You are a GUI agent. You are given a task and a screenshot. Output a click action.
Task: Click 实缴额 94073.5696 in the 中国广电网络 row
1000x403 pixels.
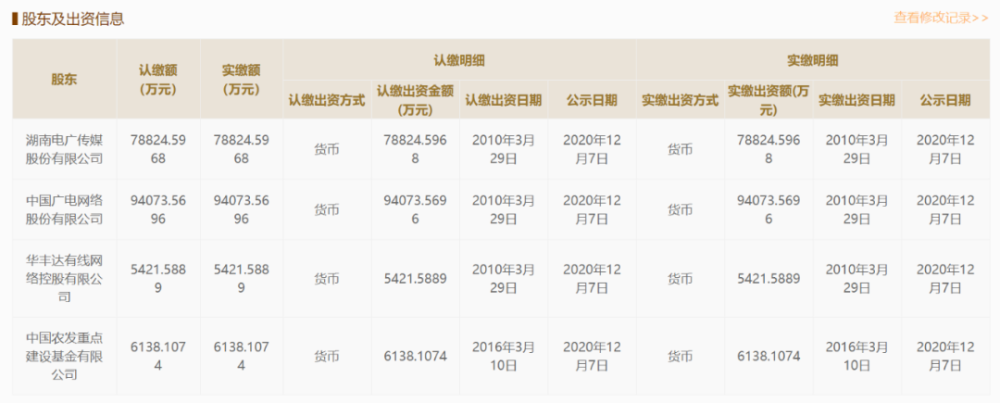(x=241, y=209)
